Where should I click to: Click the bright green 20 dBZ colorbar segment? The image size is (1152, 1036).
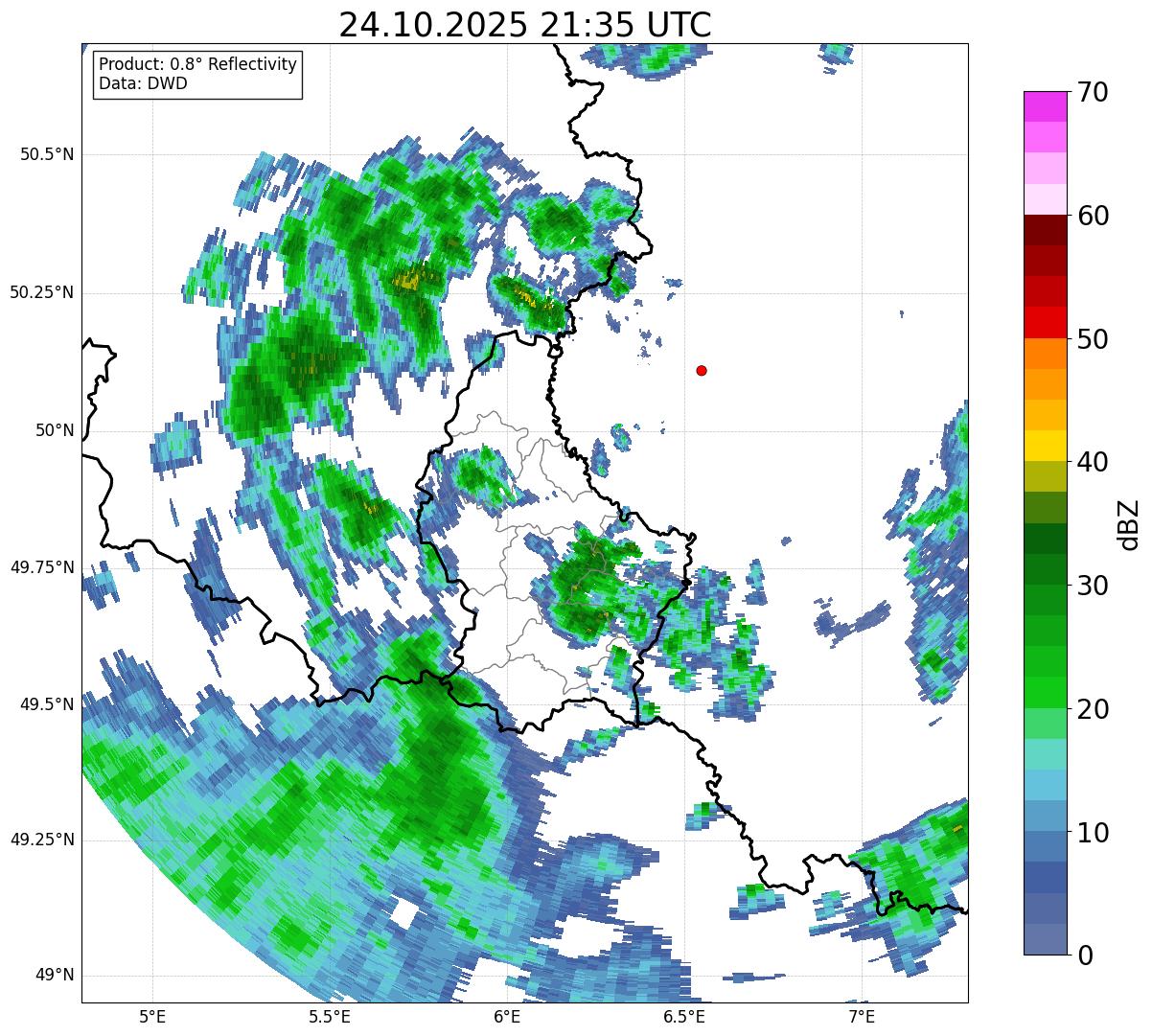(x=1045, y=692)
